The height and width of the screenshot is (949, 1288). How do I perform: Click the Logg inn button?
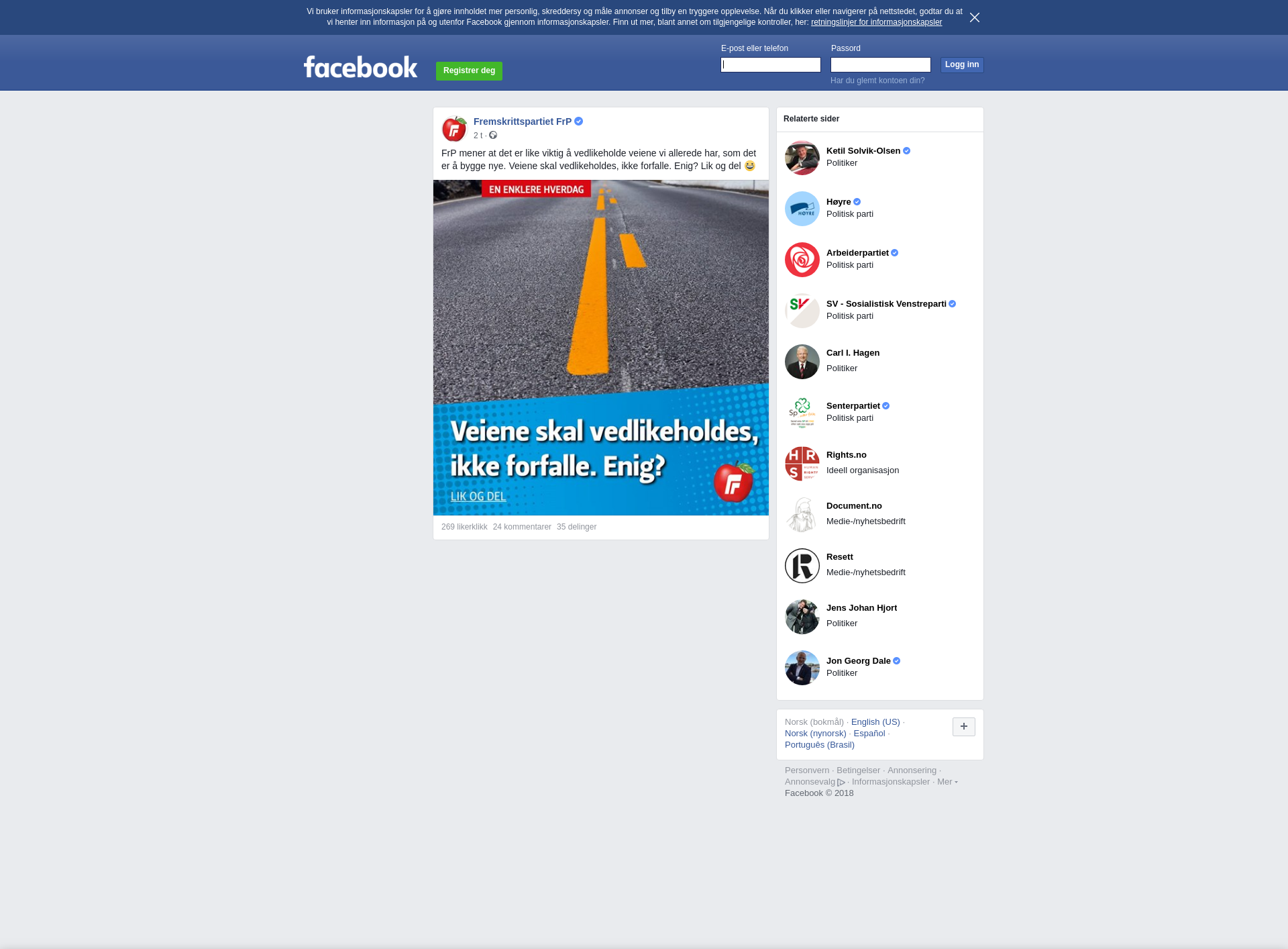pyautogui.click(x=962, y=64)
